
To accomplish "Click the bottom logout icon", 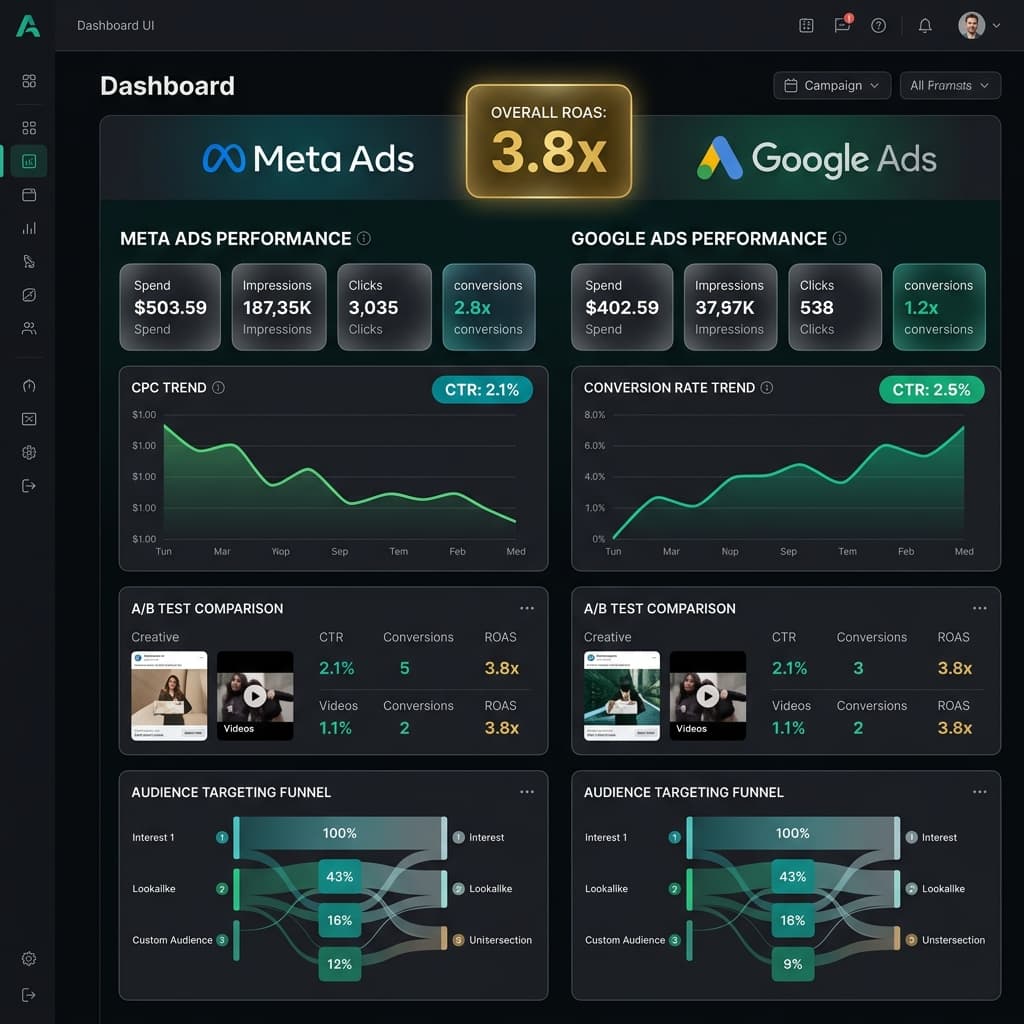I will point(29,995).
